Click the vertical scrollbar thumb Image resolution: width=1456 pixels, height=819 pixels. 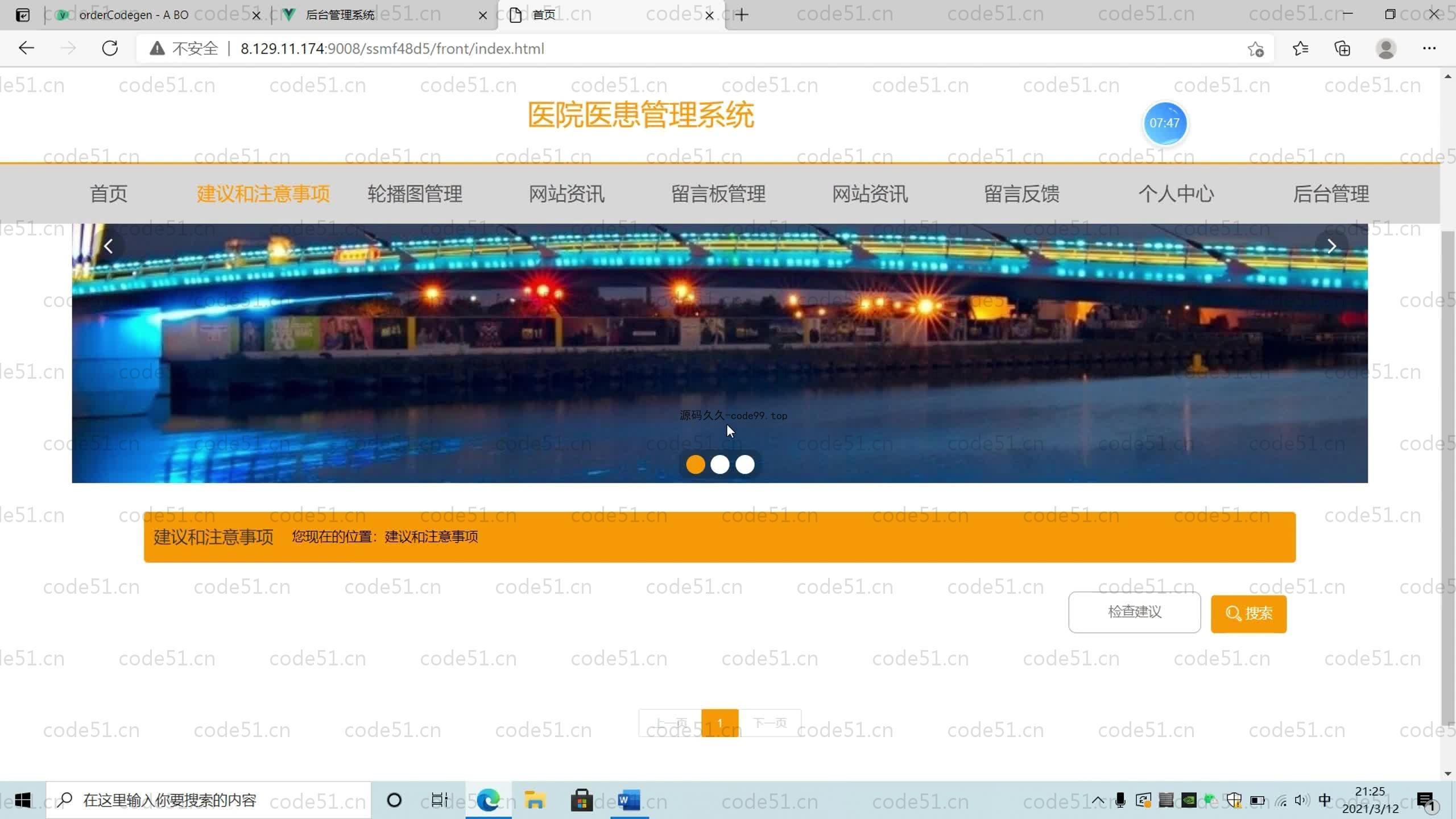1447,478
